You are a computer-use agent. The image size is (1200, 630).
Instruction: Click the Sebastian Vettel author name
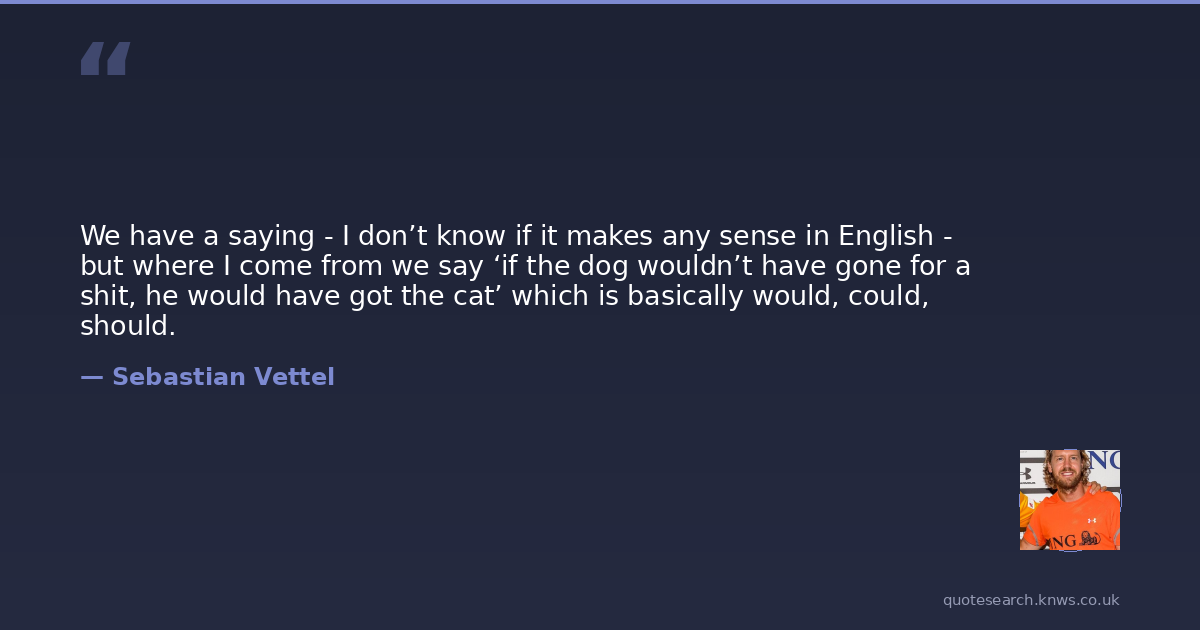[x=222, y=377]
